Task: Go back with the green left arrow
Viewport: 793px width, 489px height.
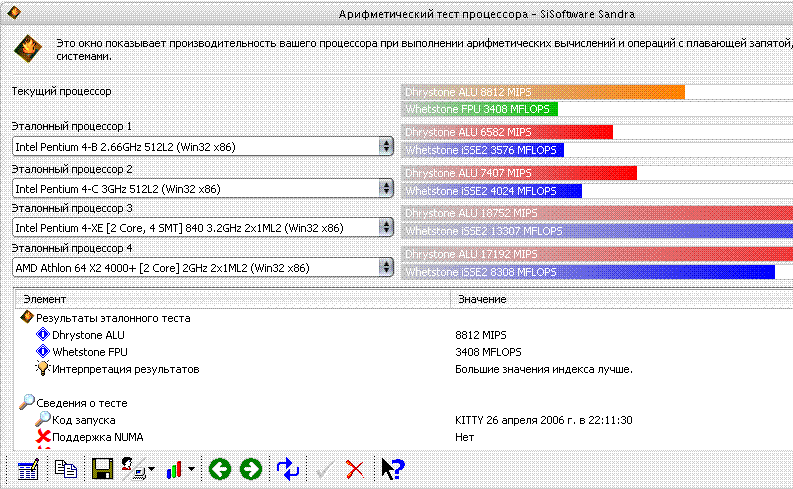Action: [x=219, y=469]
